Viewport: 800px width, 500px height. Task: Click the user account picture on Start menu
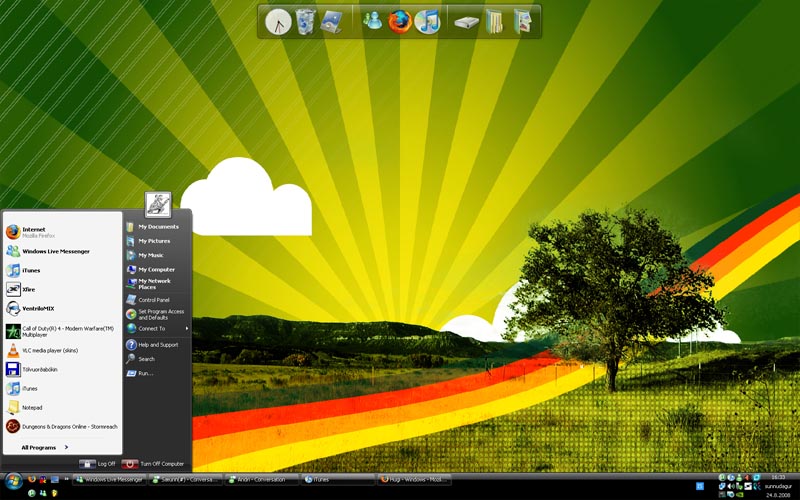pyautogui.click(x=158, y=205)
